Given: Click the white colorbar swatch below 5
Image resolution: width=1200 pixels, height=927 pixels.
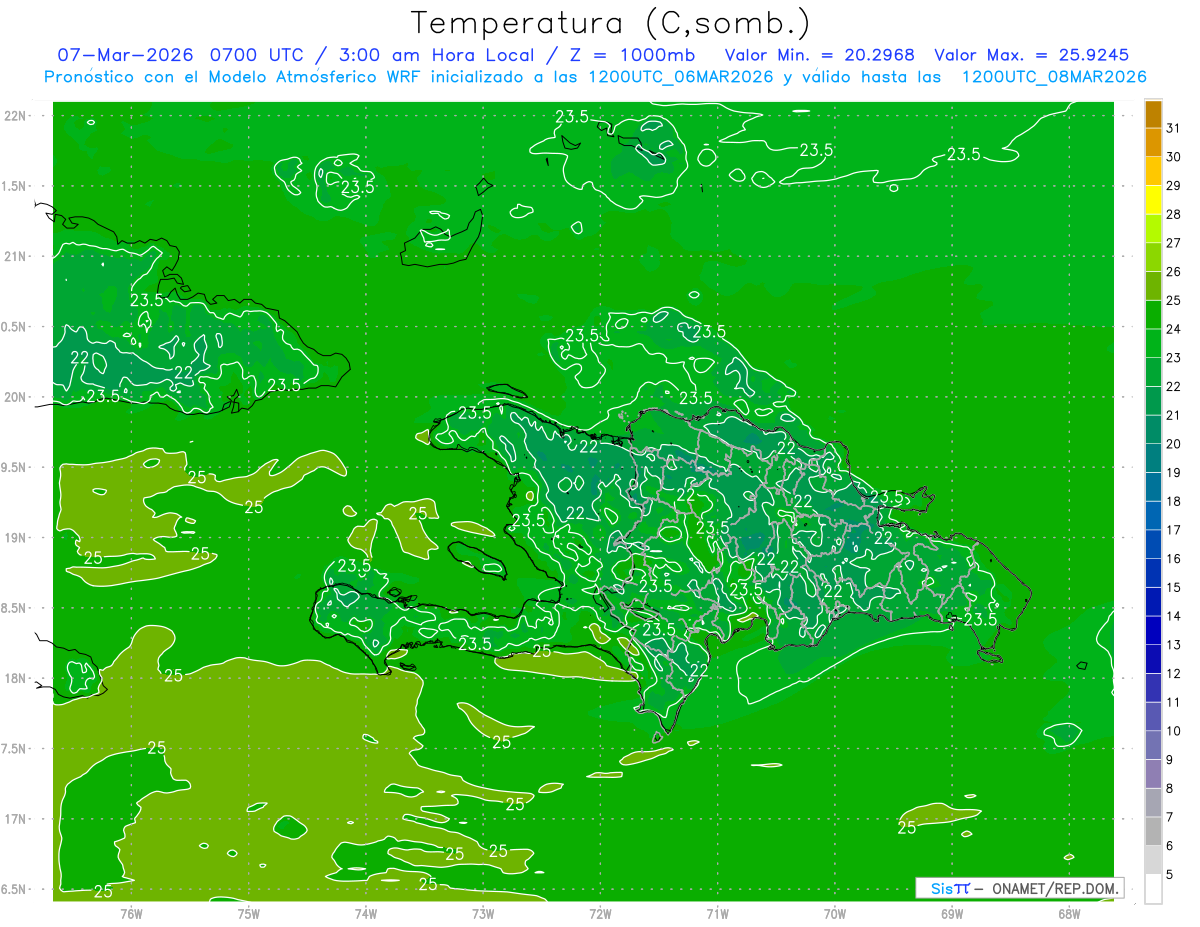Looking at the screenshot, I should click(x=1153, y=889).
